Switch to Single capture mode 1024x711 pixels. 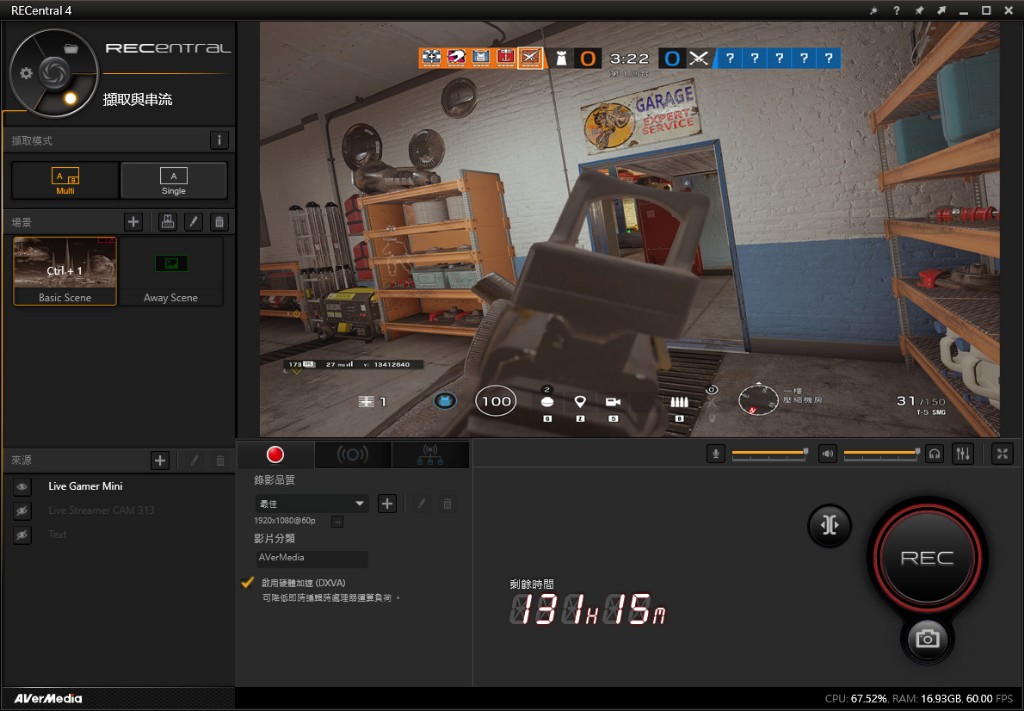click(174, 180)
